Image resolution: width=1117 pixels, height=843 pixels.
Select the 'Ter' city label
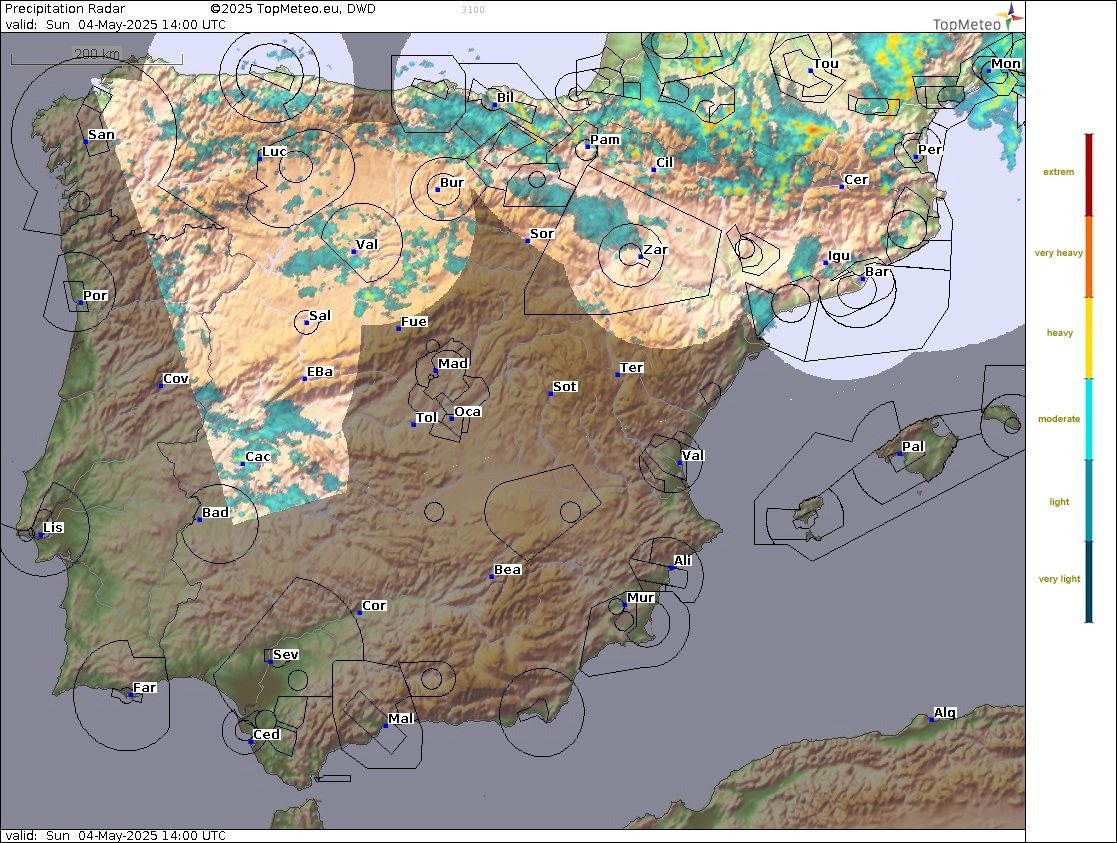pyautogui.click(x=631, y=368)
